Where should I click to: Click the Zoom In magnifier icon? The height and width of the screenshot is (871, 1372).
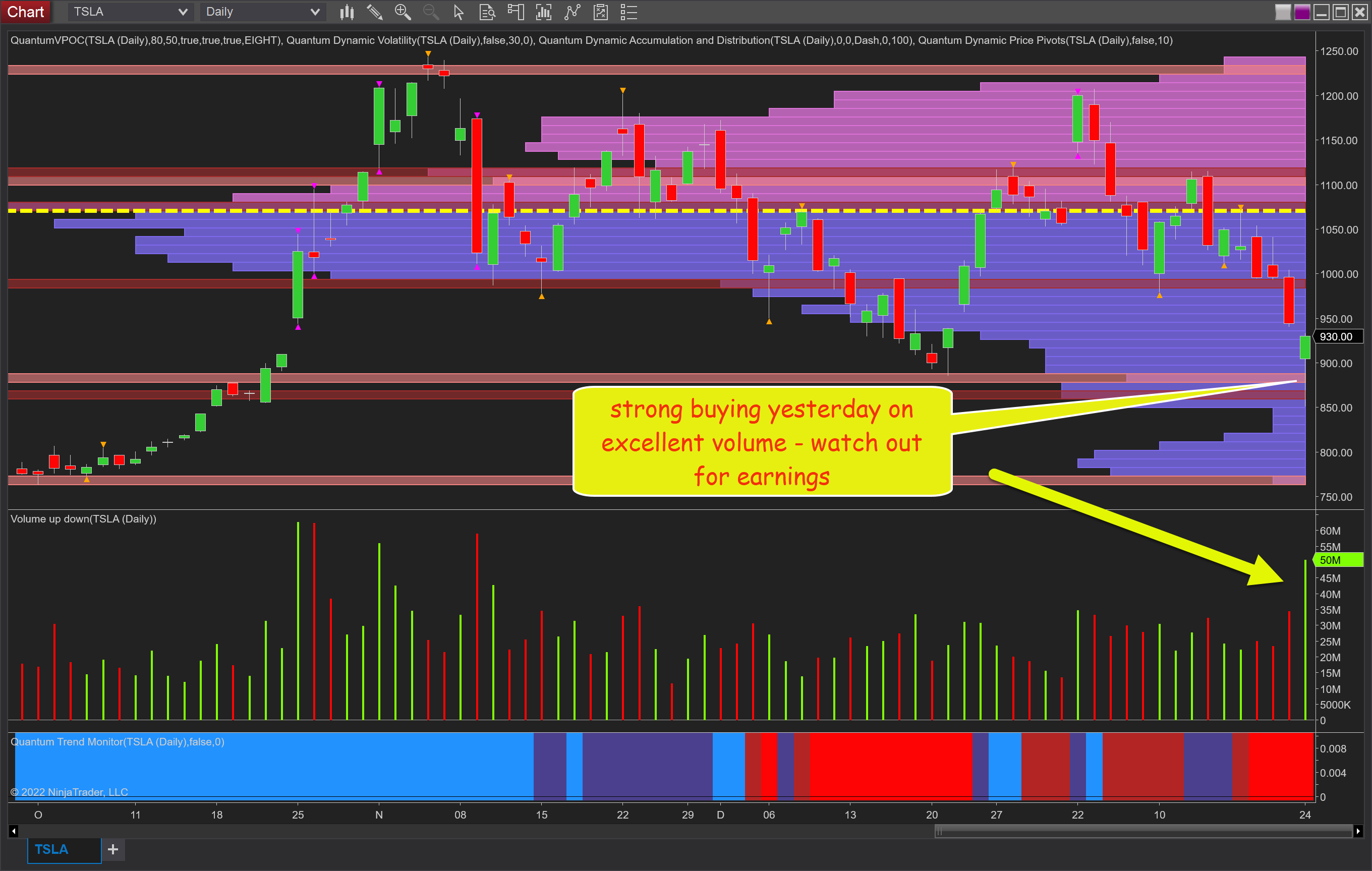click(403, 12)
